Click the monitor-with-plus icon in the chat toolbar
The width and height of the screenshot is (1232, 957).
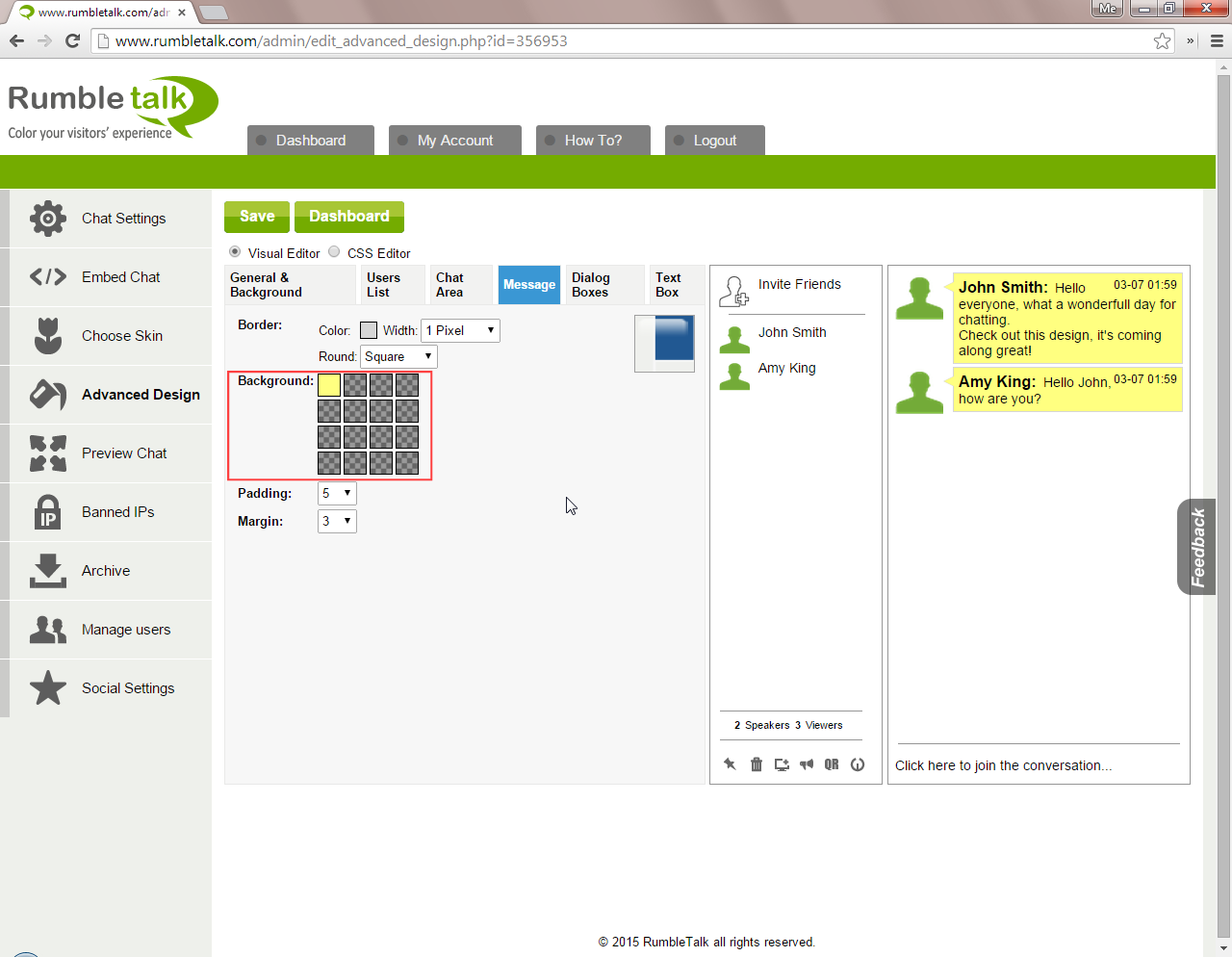tap(782, 764)
